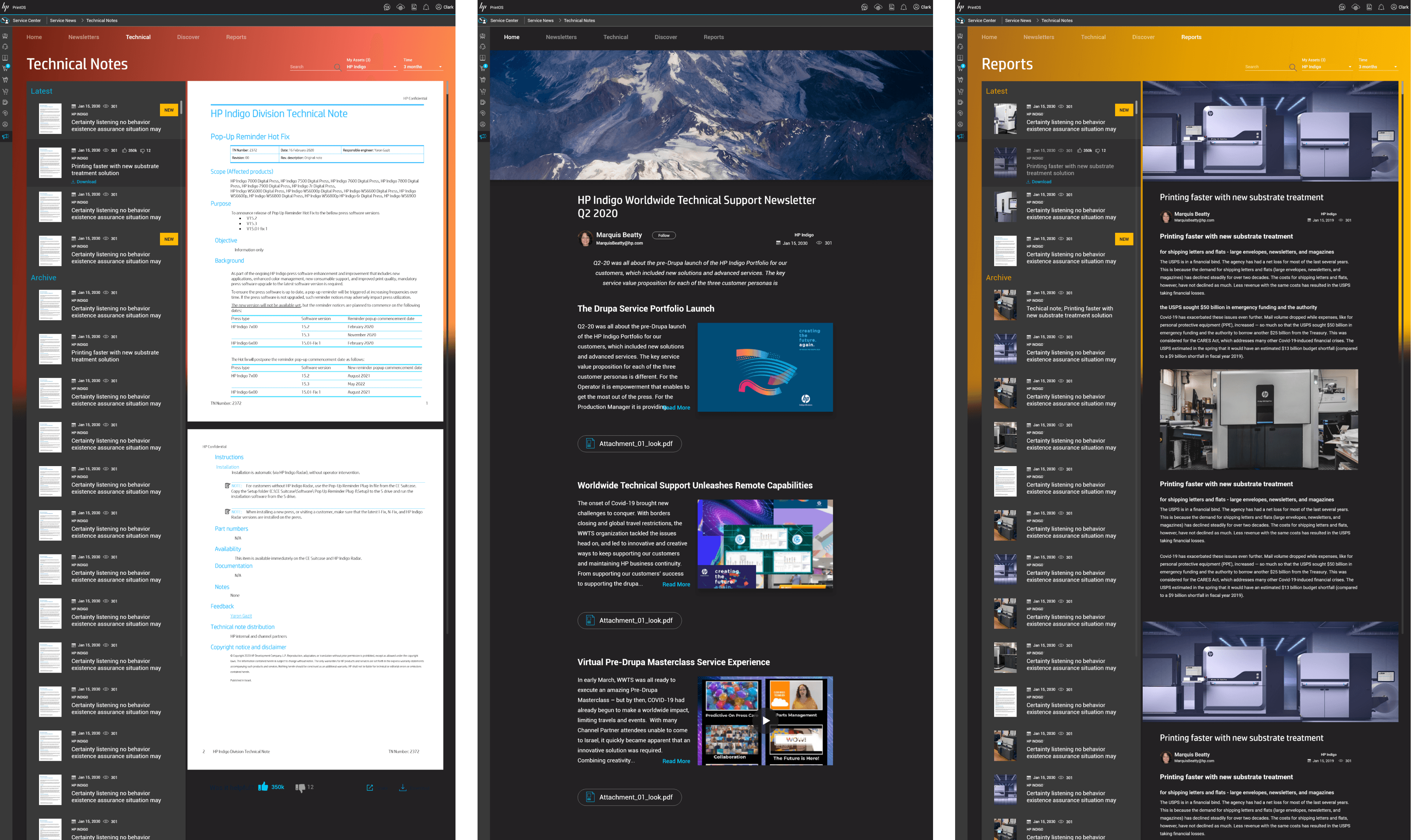Open headset support icon in Home panel sidebar
The height and width of the screenshot is (840, 1411).
click(x=483, y=47)
